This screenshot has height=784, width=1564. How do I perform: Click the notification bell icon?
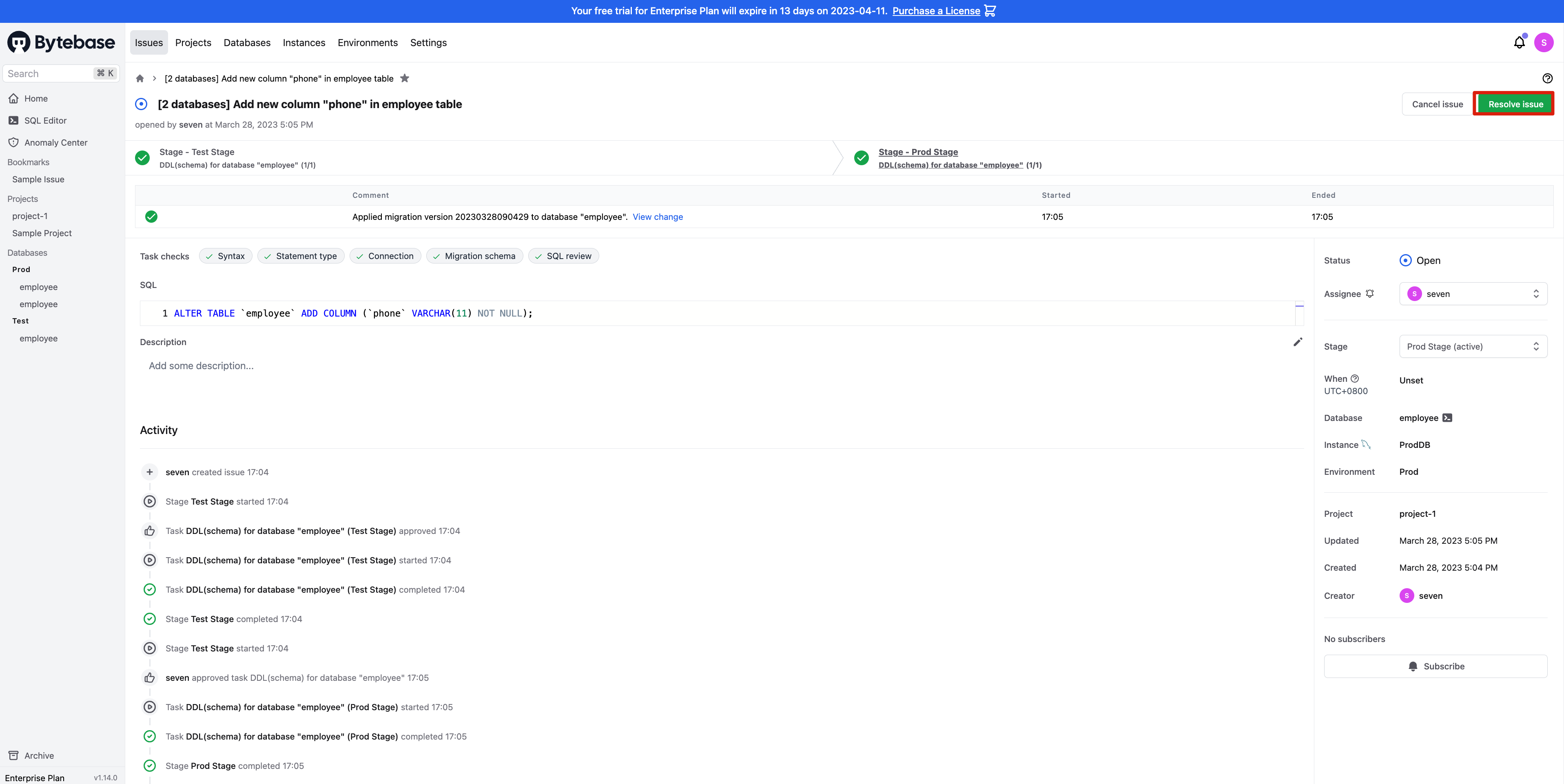[x=1518, y=42]
